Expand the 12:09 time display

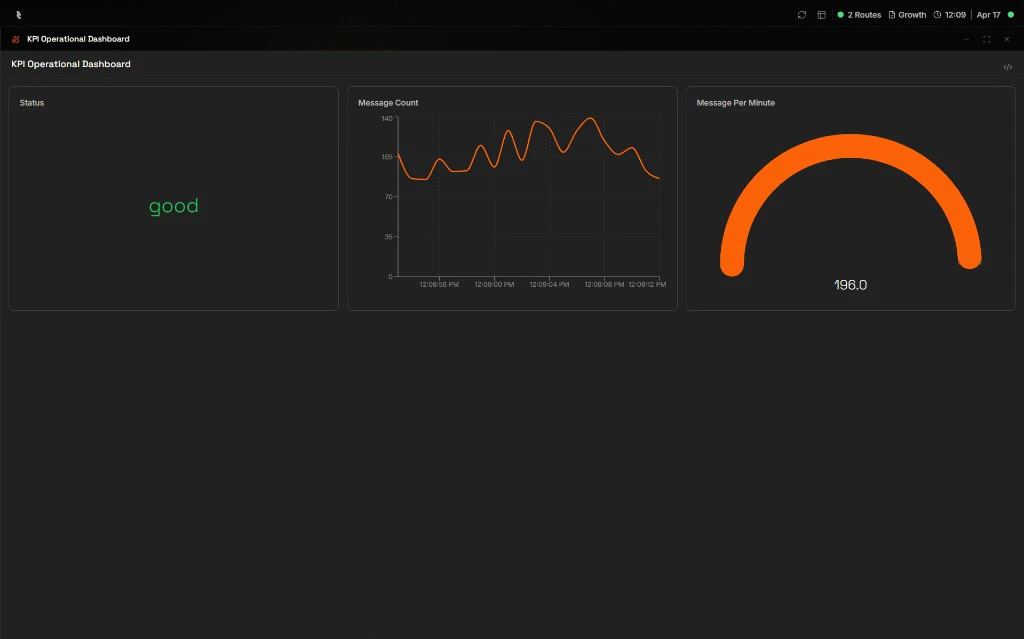pyautogui.click(x=955, y=15)
